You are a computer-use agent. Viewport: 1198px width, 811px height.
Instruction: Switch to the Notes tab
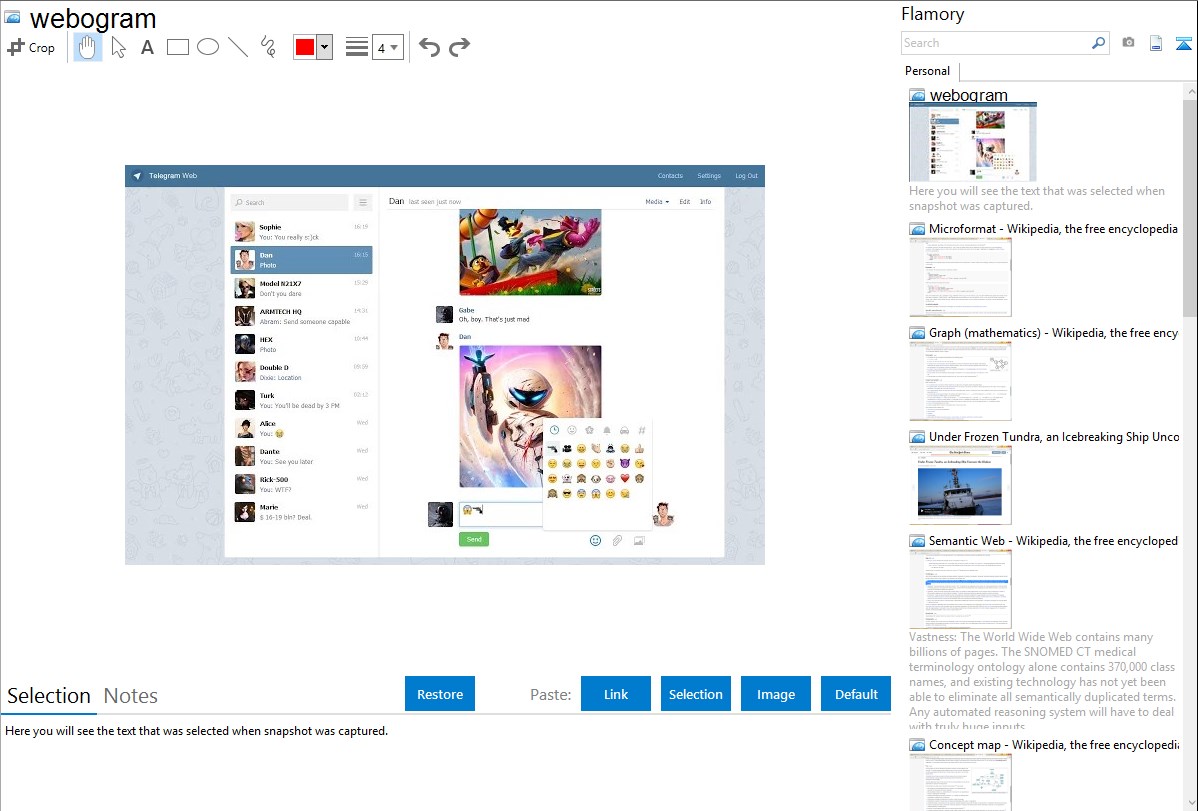click(x=131, y=696)
